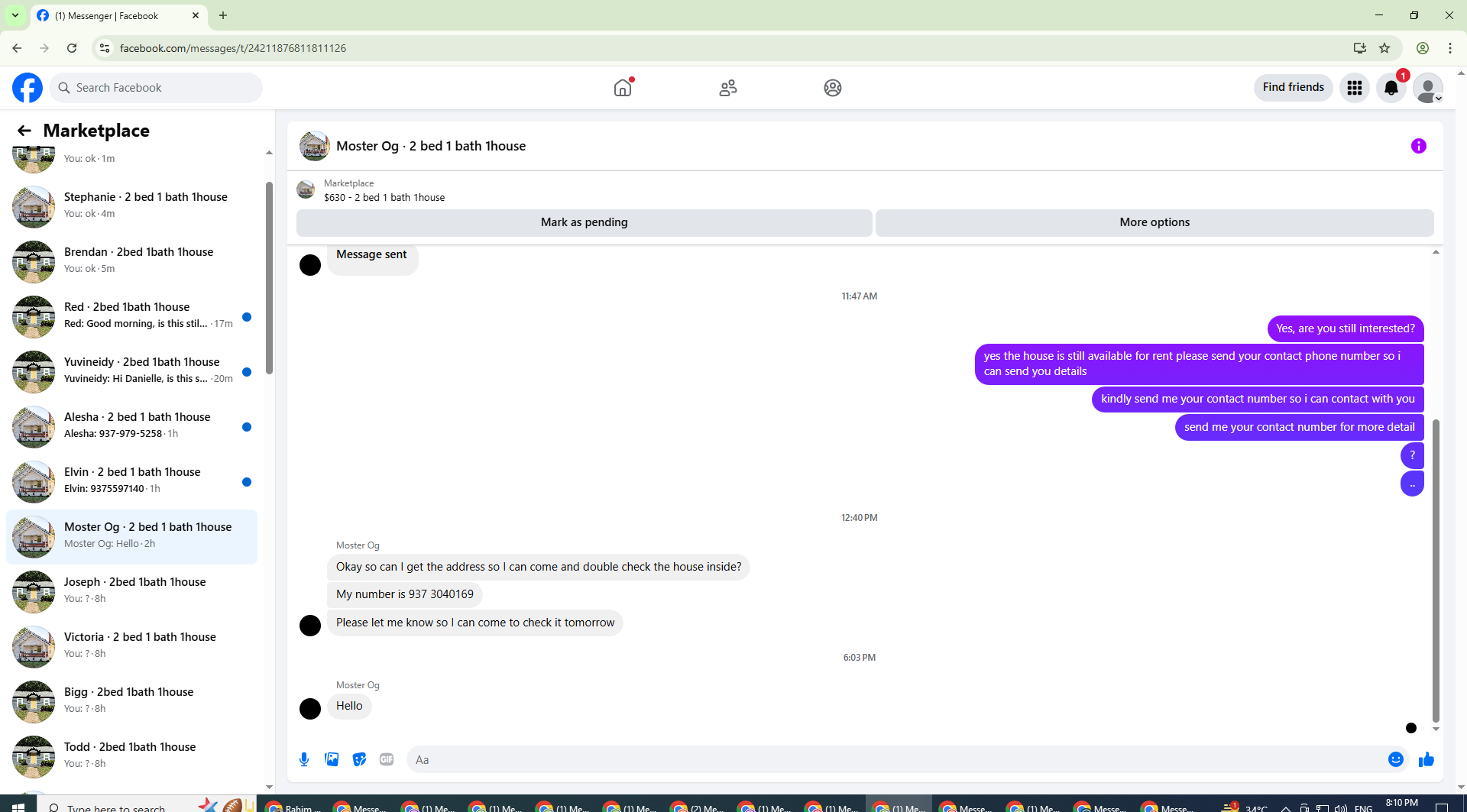
Task: Mark the listing as pending
Action: pyautogui.click(x=585, y=222)
